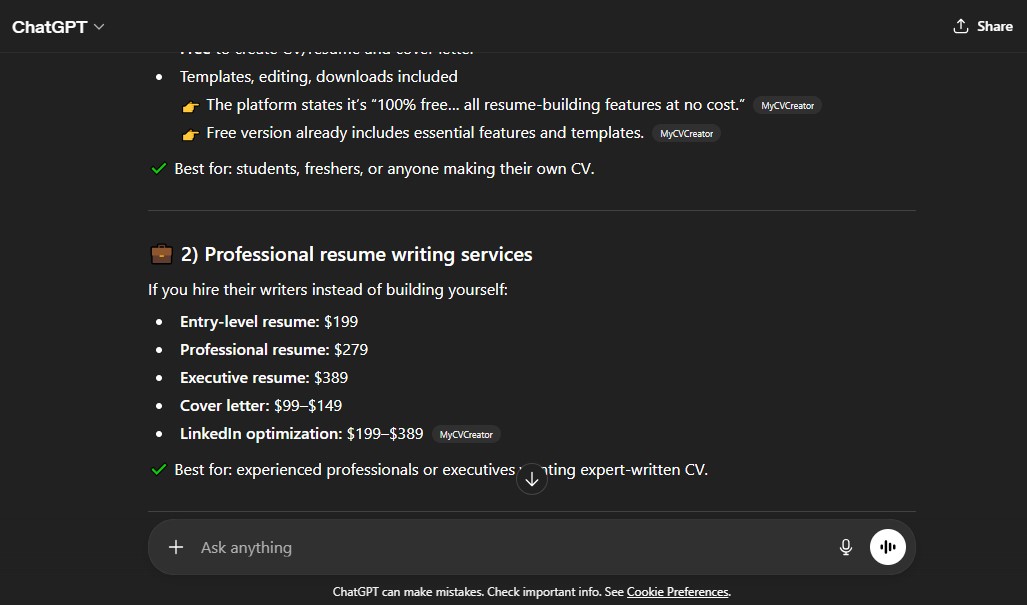Attach a file using the plus icon

click(x=176, y=547)
